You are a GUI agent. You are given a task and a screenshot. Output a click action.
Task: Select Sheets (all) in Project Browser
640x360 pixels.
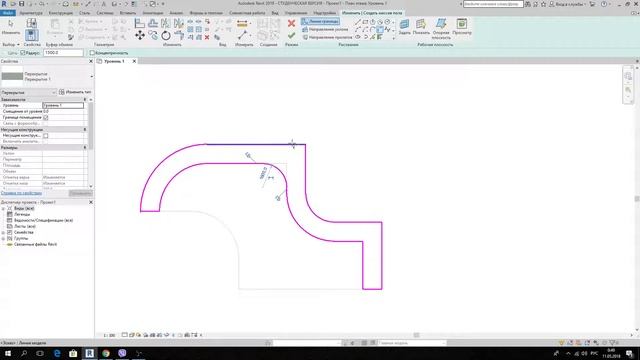click(24, 226)
